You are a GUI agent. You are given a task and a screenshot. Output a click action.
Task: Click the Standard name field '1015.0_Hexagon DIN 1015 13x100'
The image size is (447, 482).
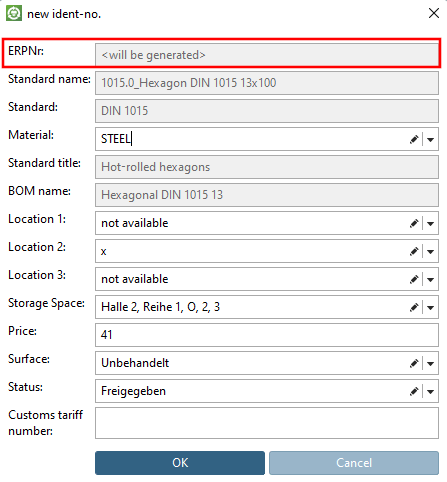(x=267, y=83)
